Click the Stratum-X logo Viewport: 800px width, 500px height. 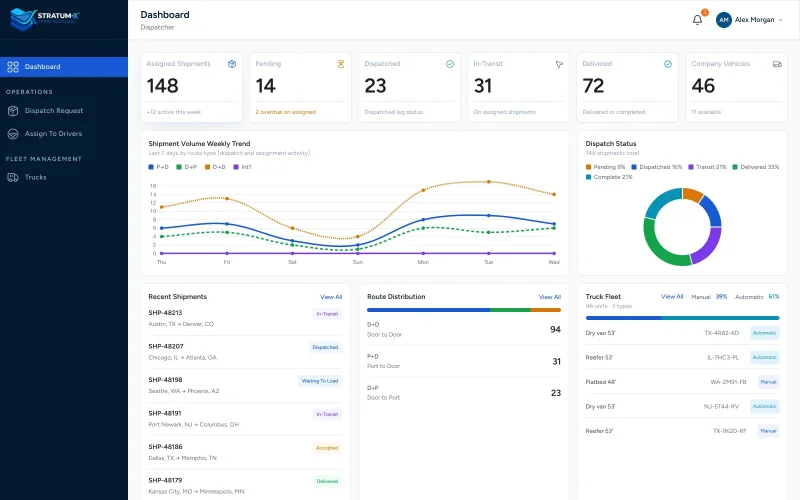(45, 19)
